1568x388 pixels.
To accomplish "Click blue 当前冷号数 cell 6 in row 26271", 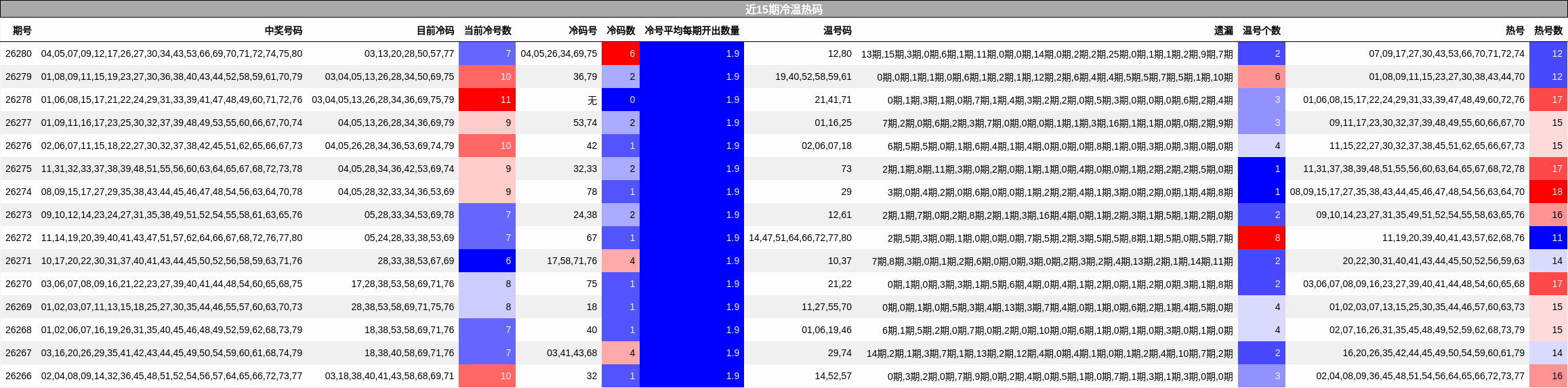I will 487,261.
